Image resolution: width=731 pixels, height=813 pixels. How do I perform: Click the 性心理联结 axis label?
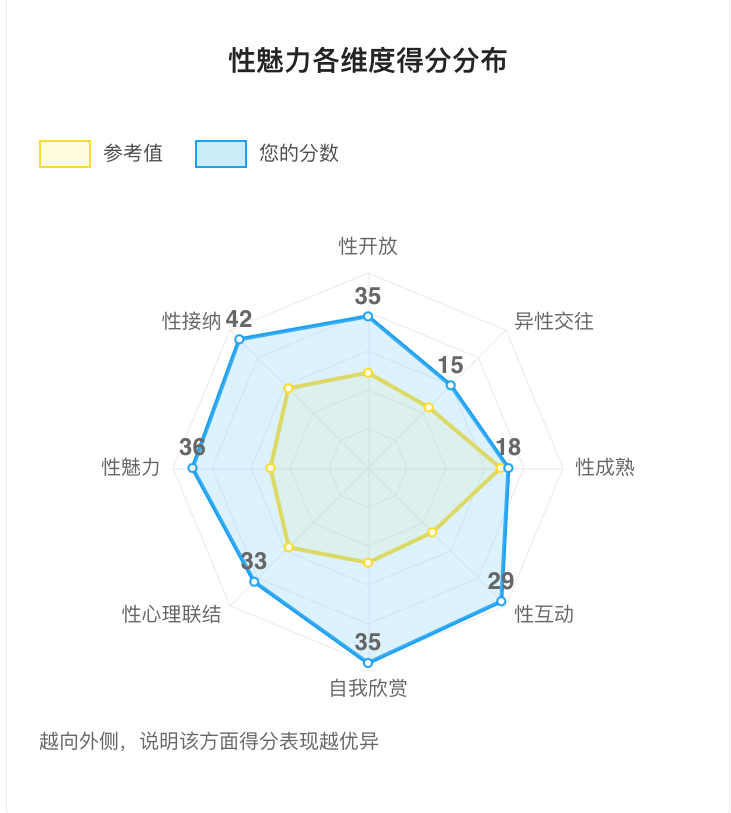172,614
